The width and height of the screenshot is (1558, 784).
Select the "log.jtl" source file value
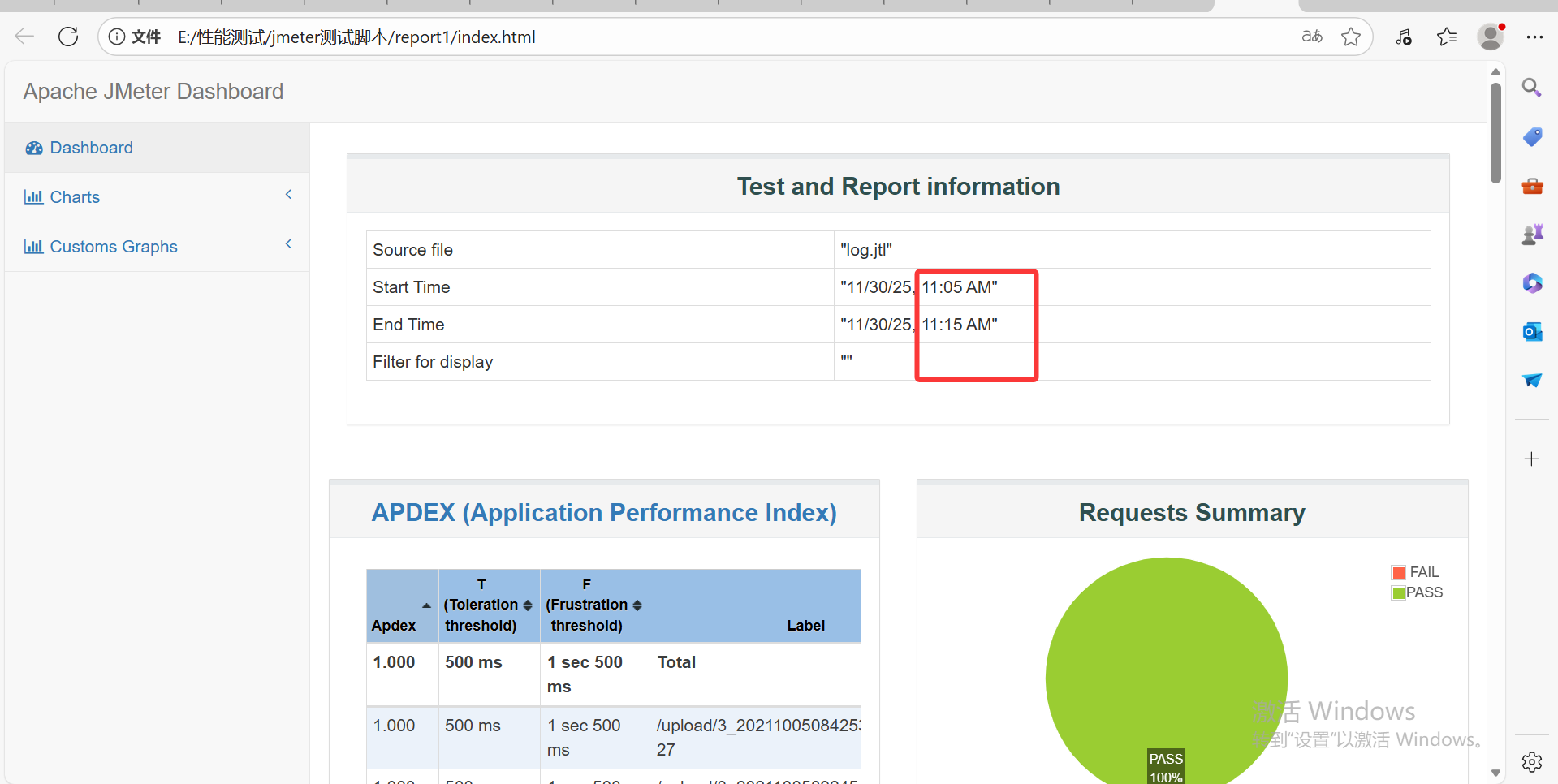click(866, 250)
